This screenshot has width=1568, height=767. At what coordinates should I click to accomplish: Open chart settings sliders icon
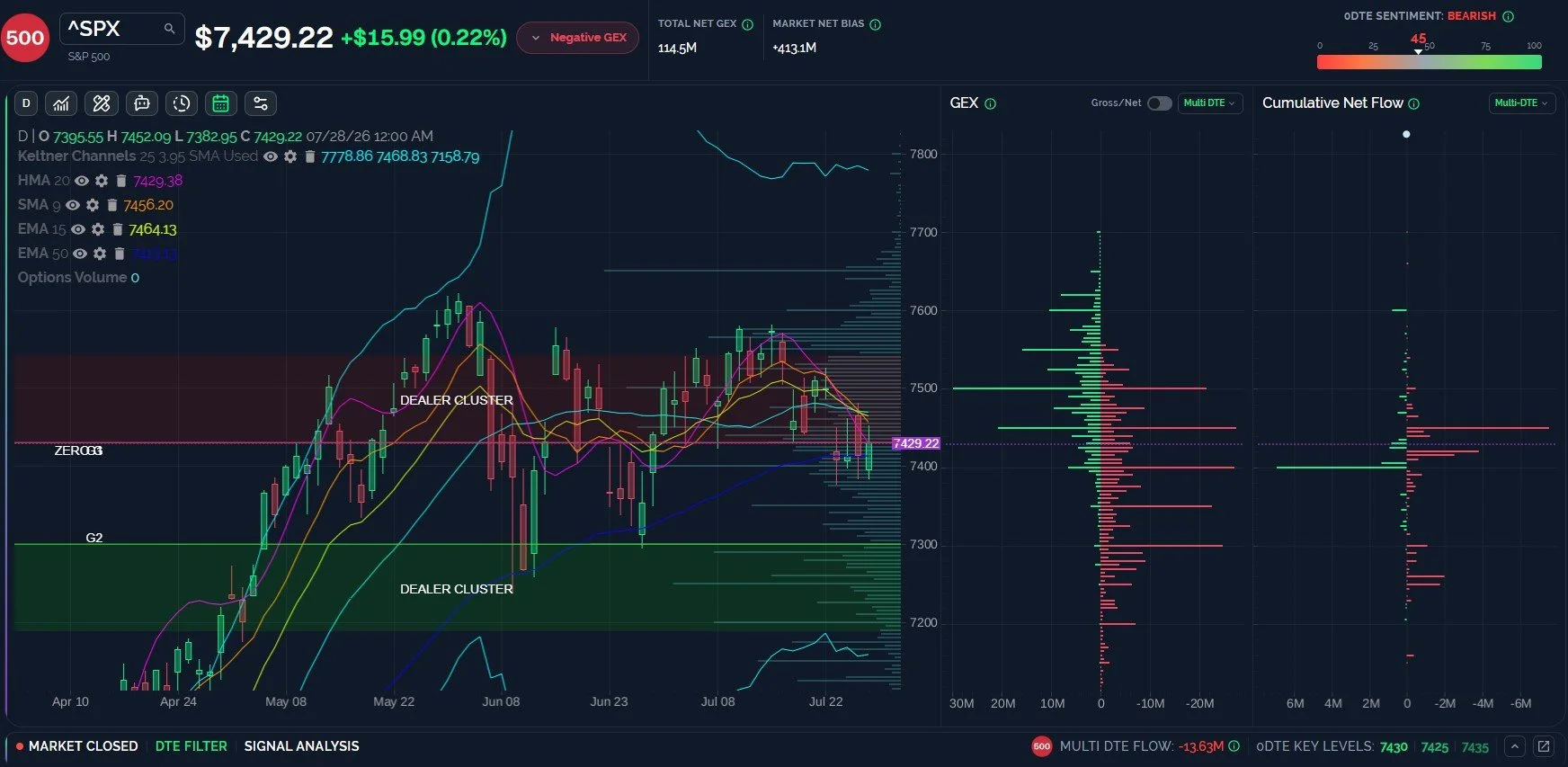(x=261, y=103)
